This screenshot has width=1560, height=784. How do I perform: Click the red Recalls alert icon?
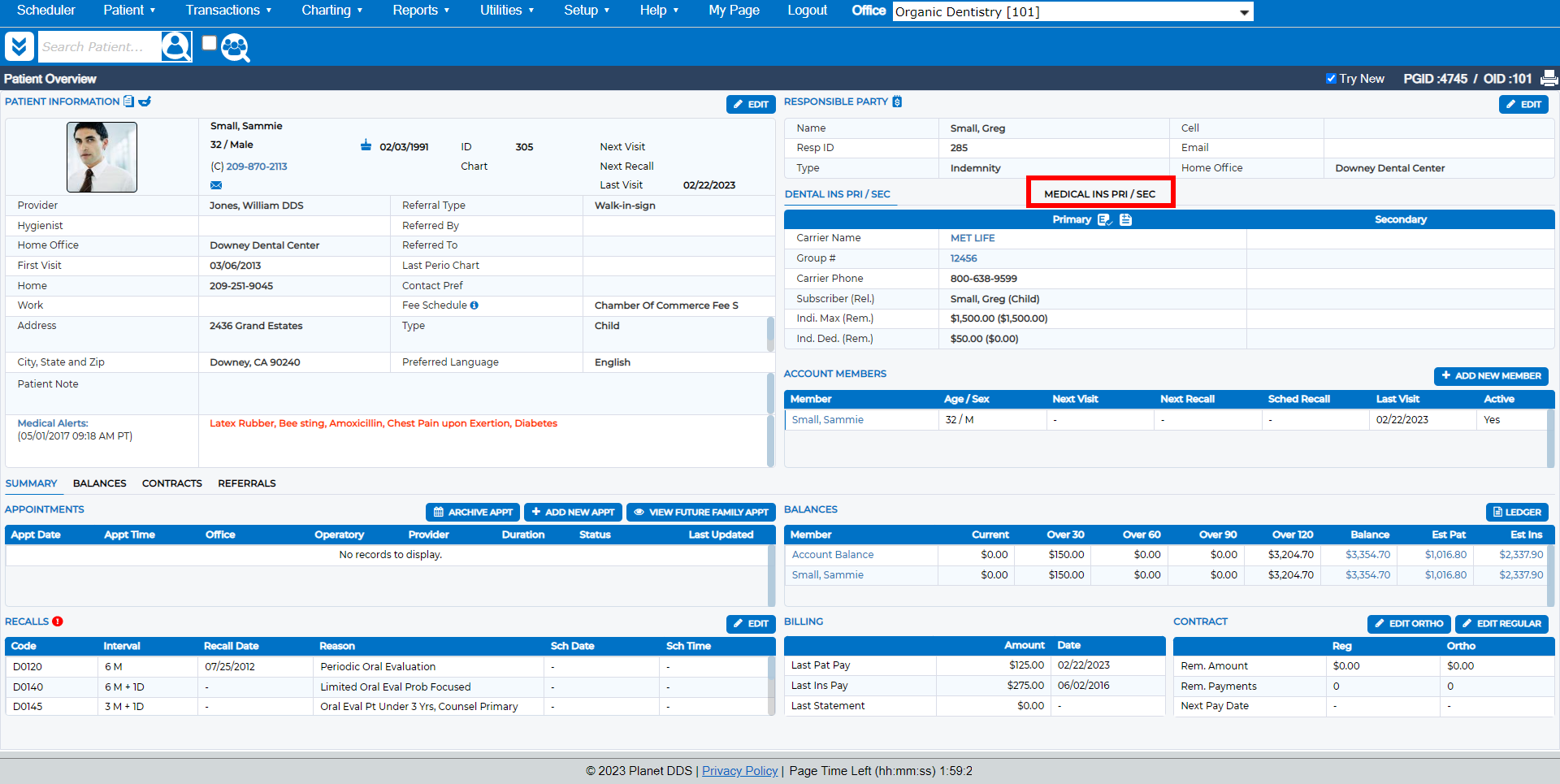click(x=58, y=622)
